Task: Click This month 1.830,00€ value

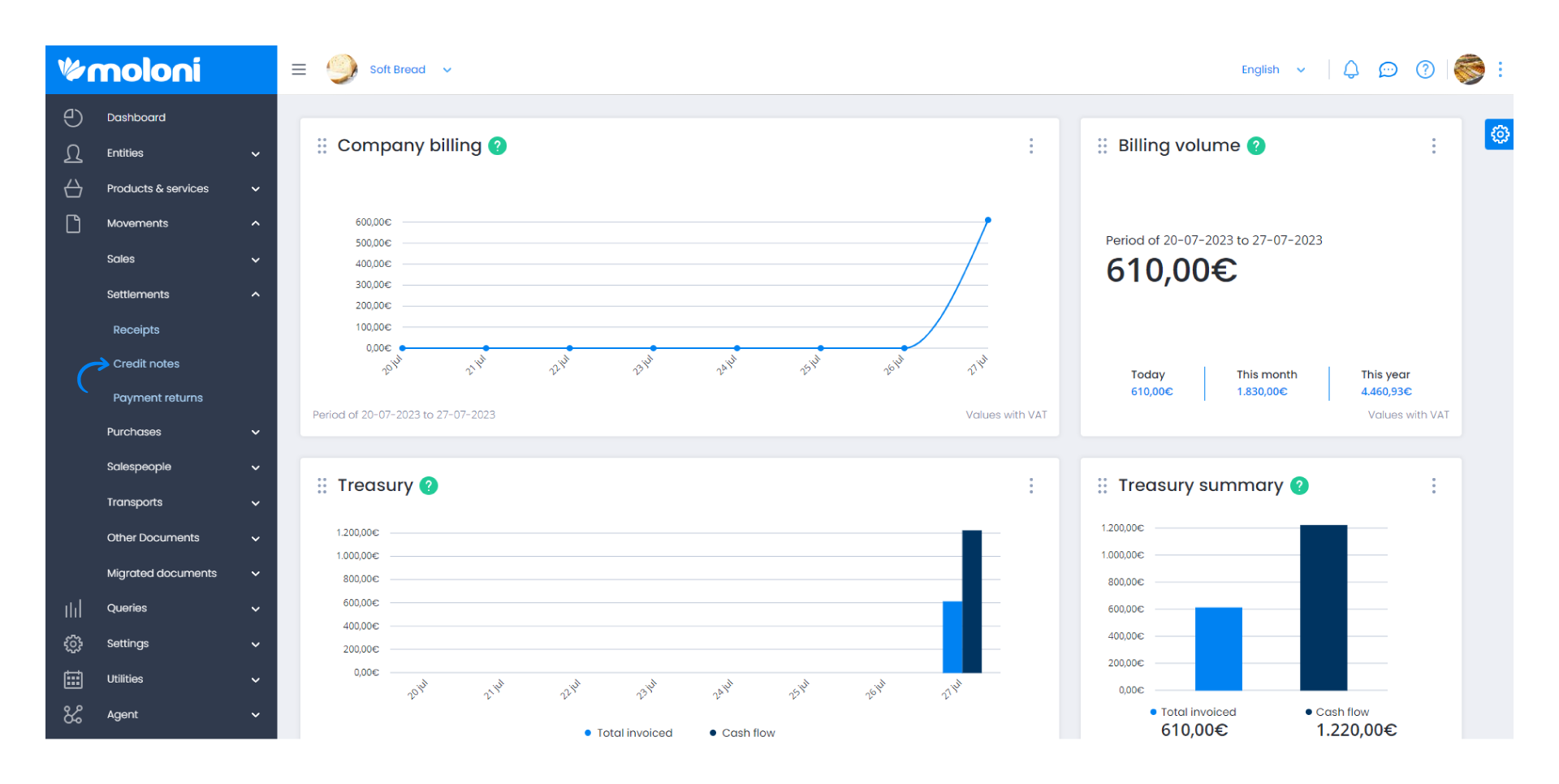Action: 1263,392
